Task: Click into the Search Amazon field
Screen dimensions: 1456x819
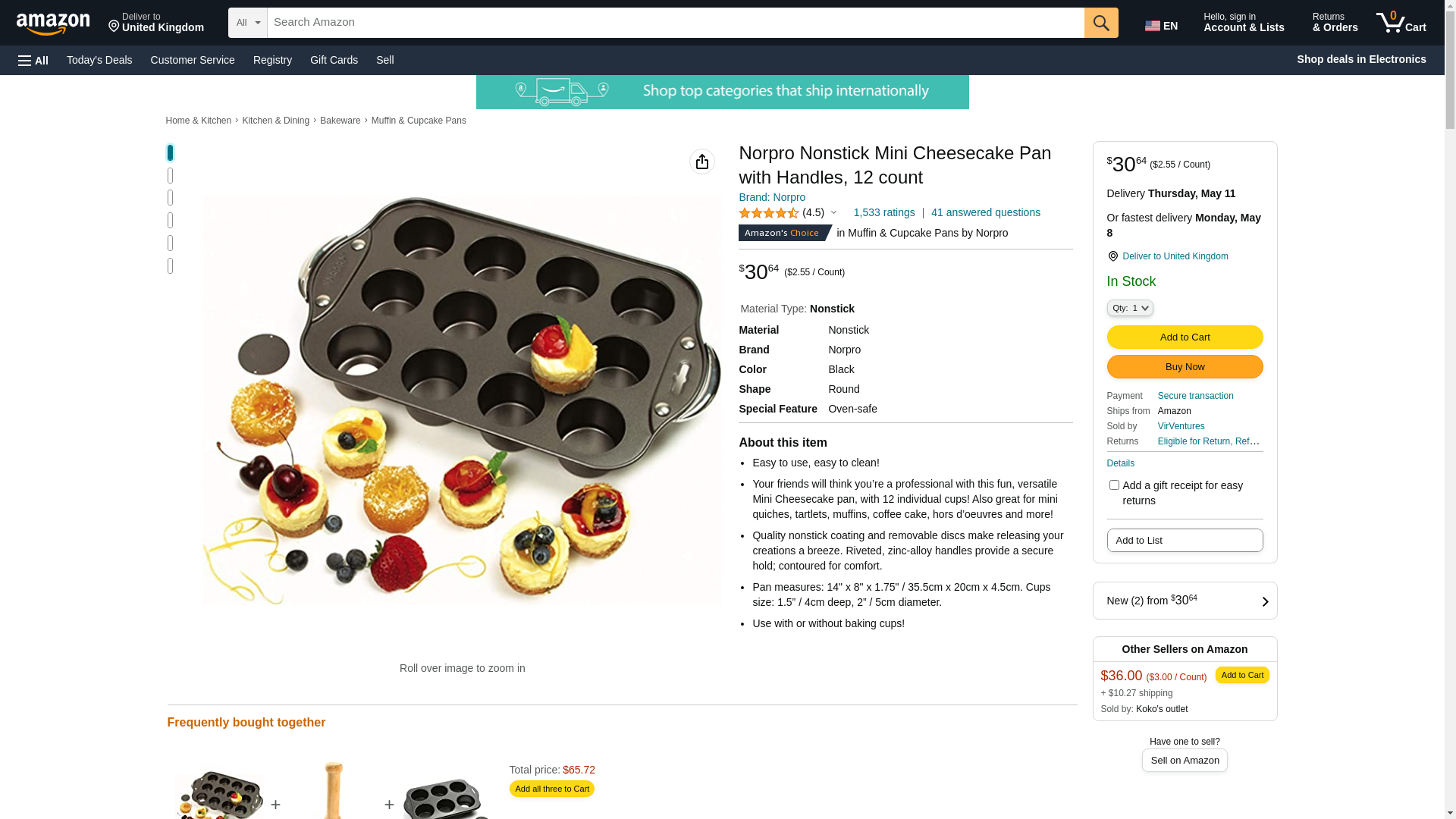Action: coord(675,23)
